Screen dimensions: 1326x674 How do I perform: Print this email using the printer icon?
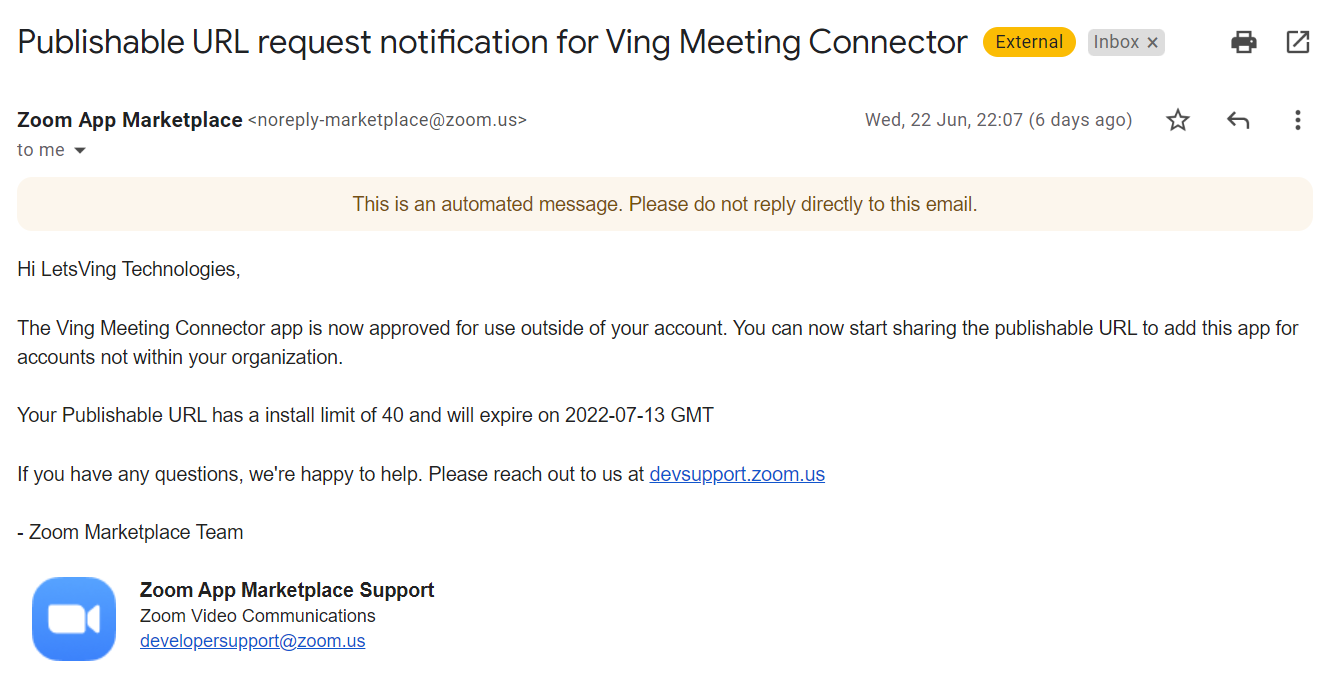coord(1243,42)
